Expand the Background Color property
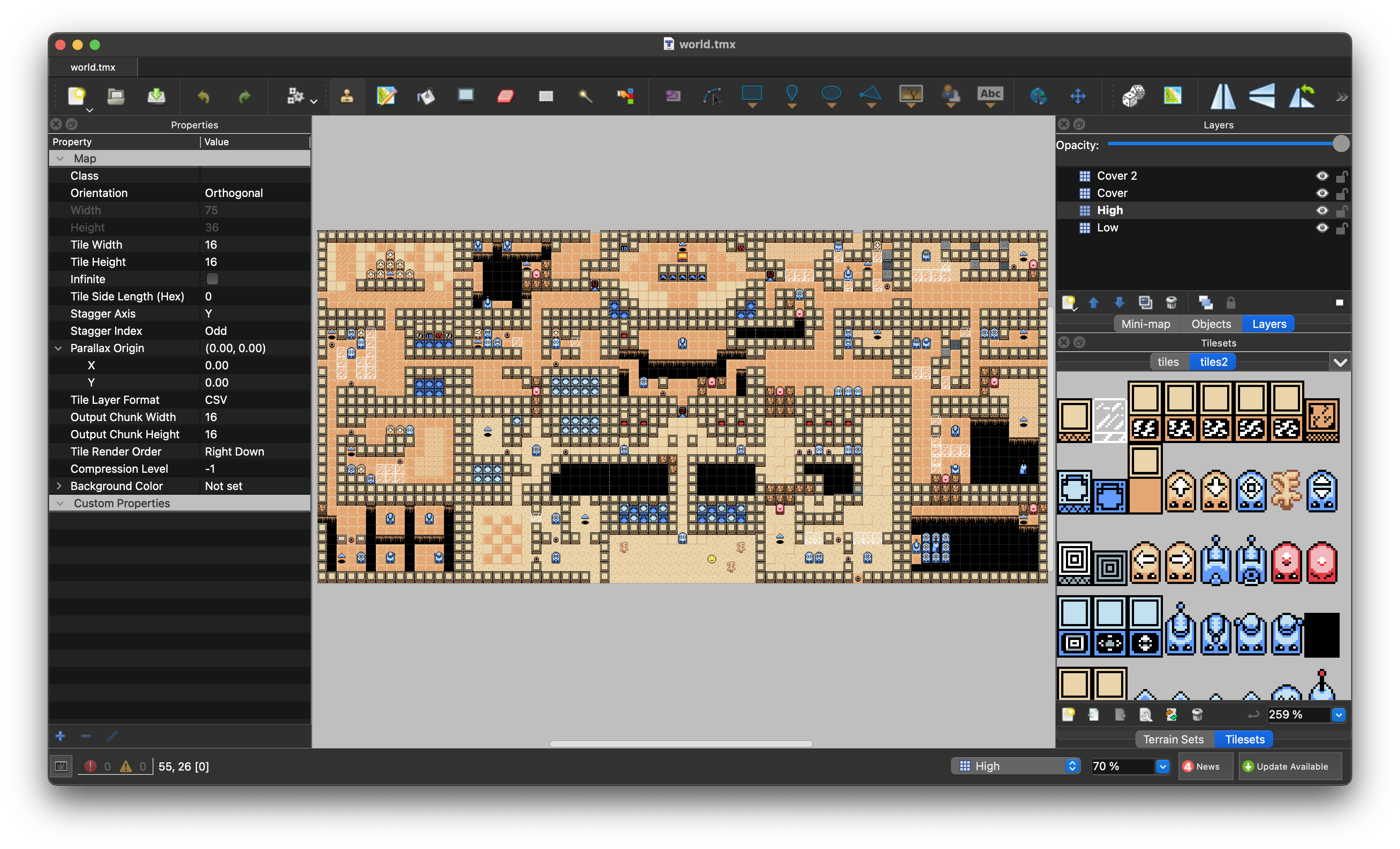The width and height of the screenshot is (1400, 849). (59, 486)
